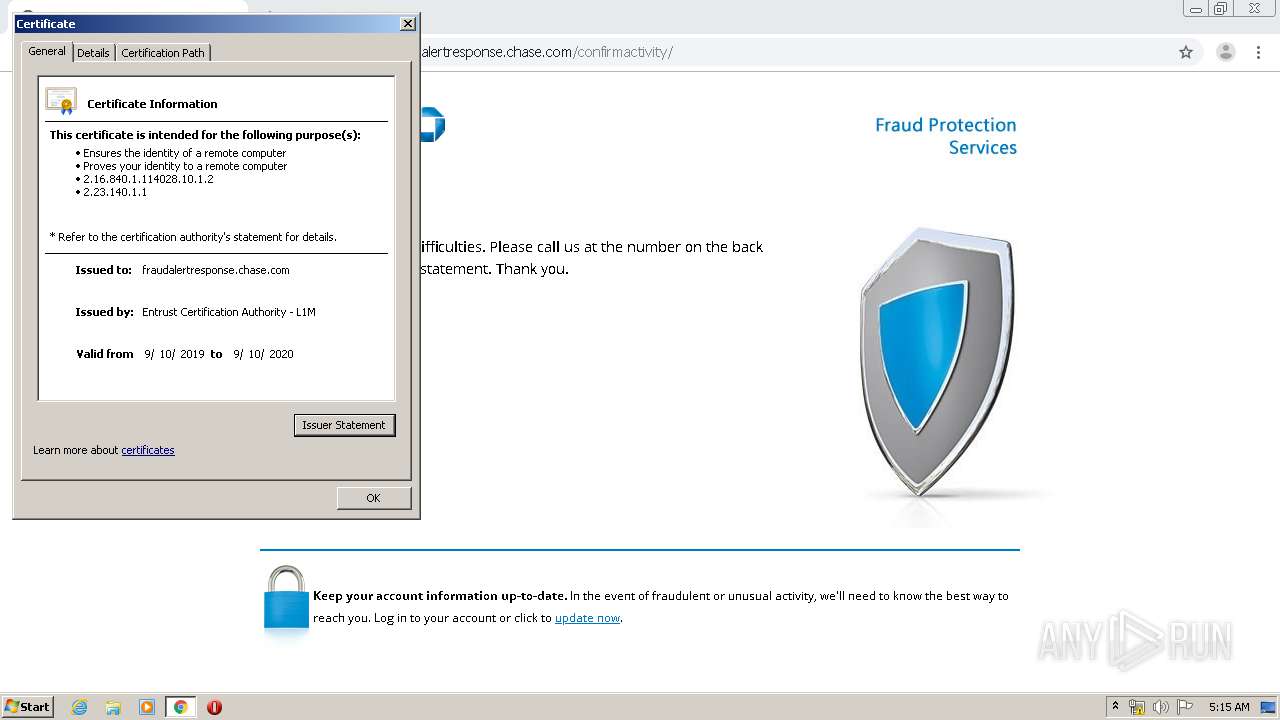Click the Chase octagon logo
The image size is (1280, 720).
[x=433, y=125]
